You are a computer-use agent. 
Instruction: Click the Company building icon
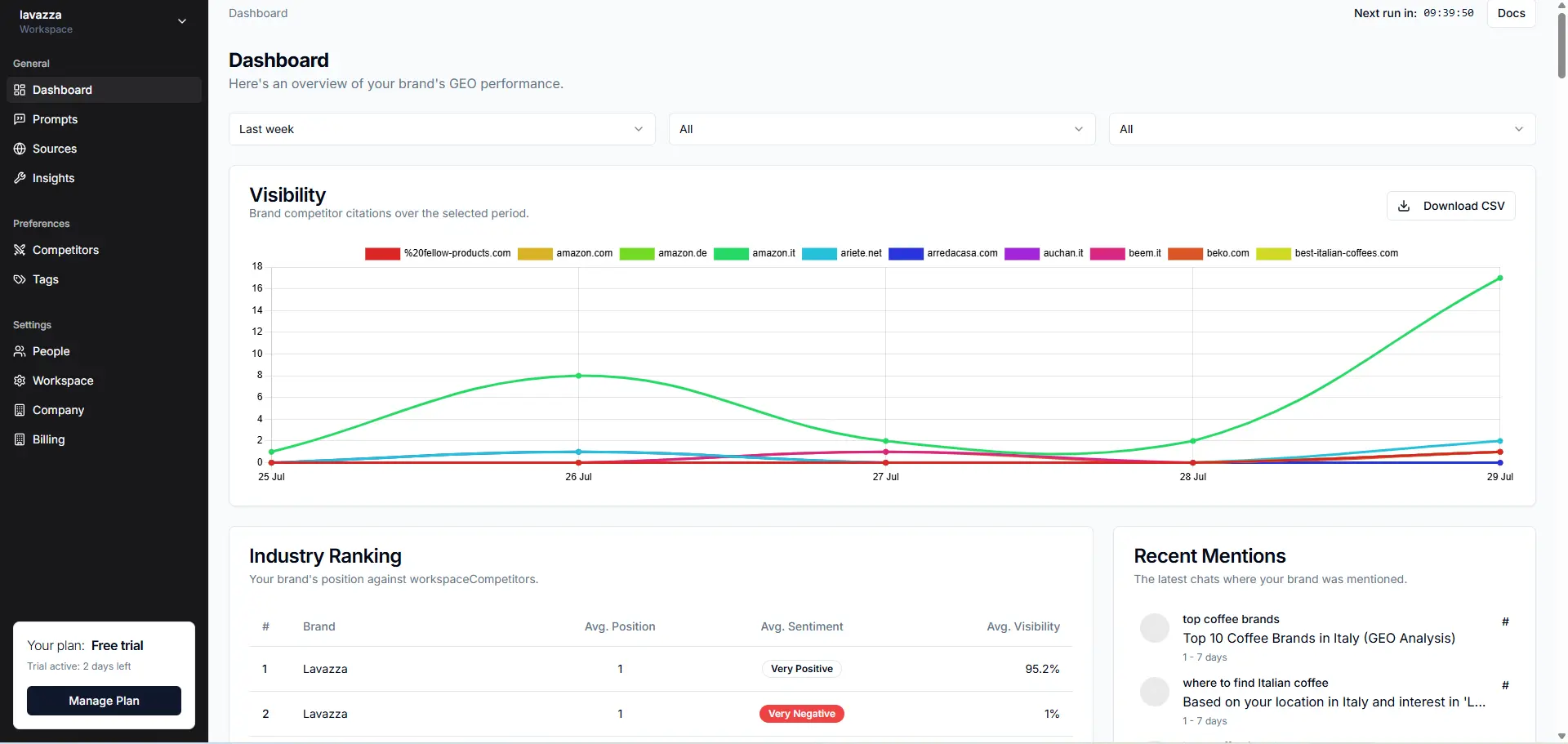click(20, 410)
